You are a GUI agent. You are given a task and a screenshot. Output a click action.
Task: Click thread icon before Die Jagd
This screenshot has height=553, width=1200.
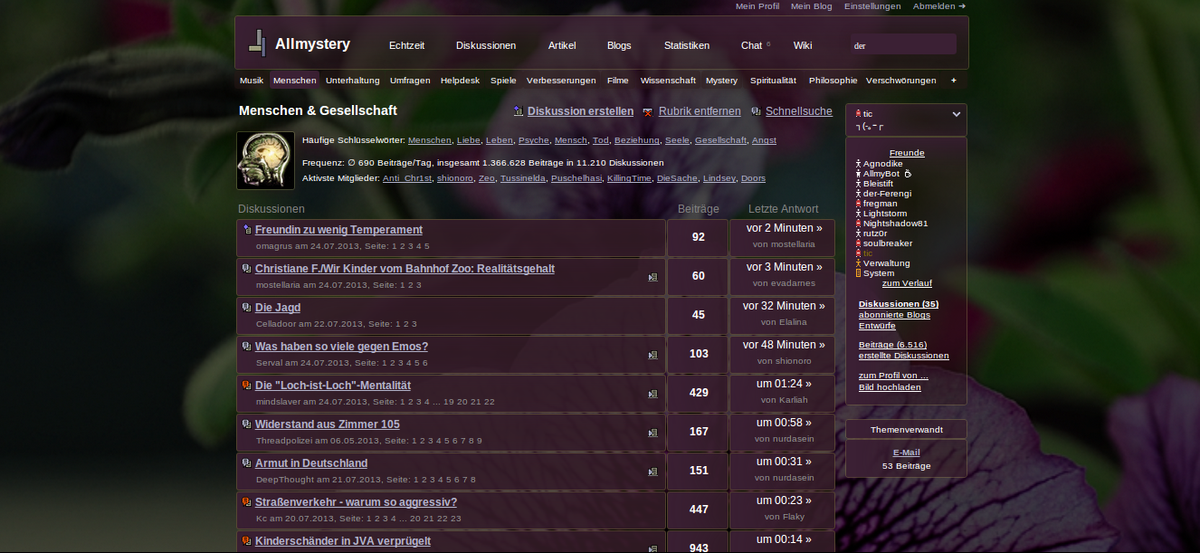[246, 308]
